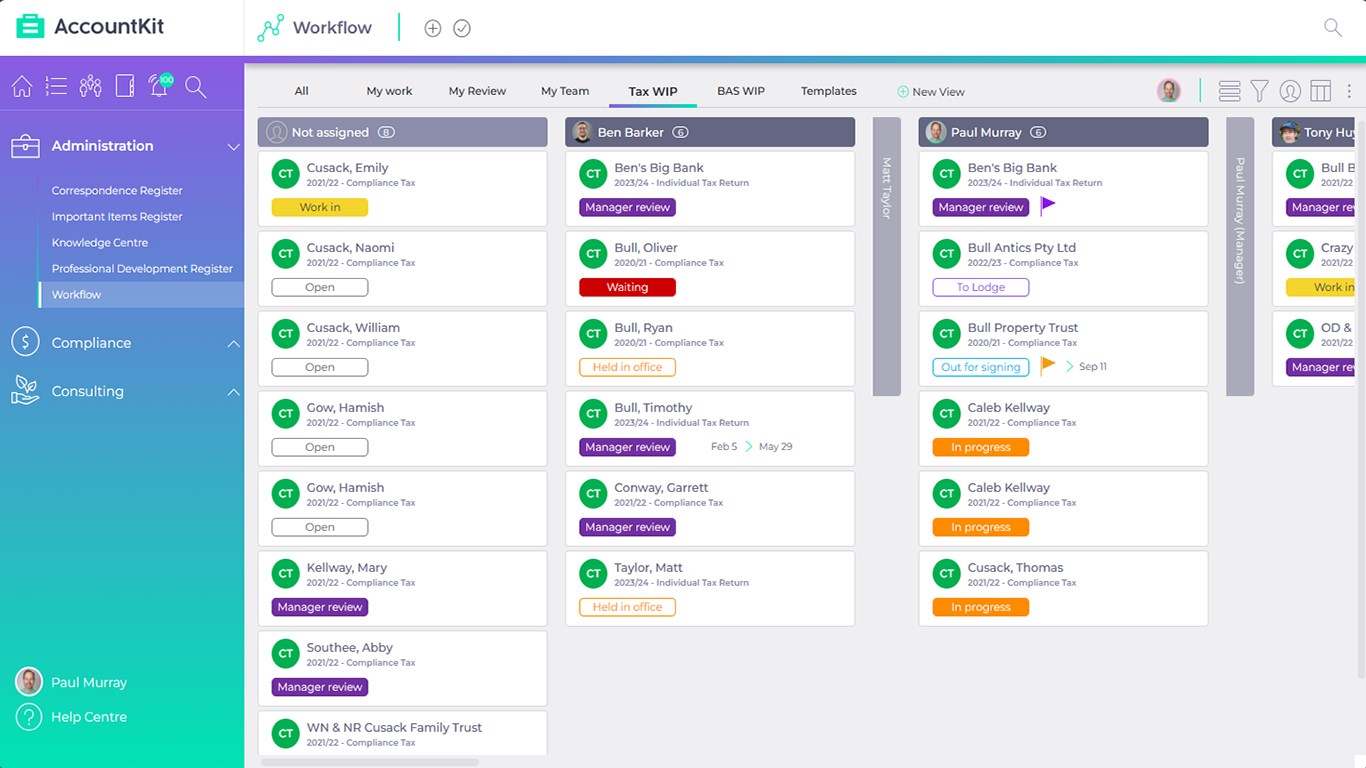
Task: Open the stacked rows view icon
Action: (1230, 91)
